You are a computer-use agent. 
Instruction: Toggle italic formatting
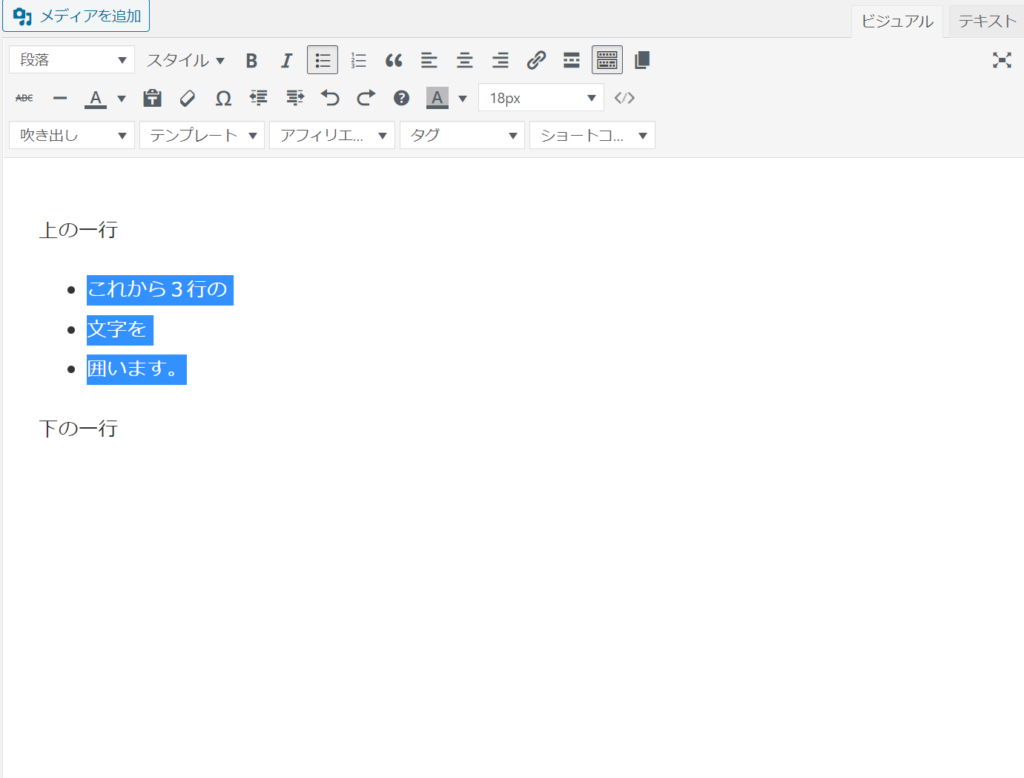[287, 61]
